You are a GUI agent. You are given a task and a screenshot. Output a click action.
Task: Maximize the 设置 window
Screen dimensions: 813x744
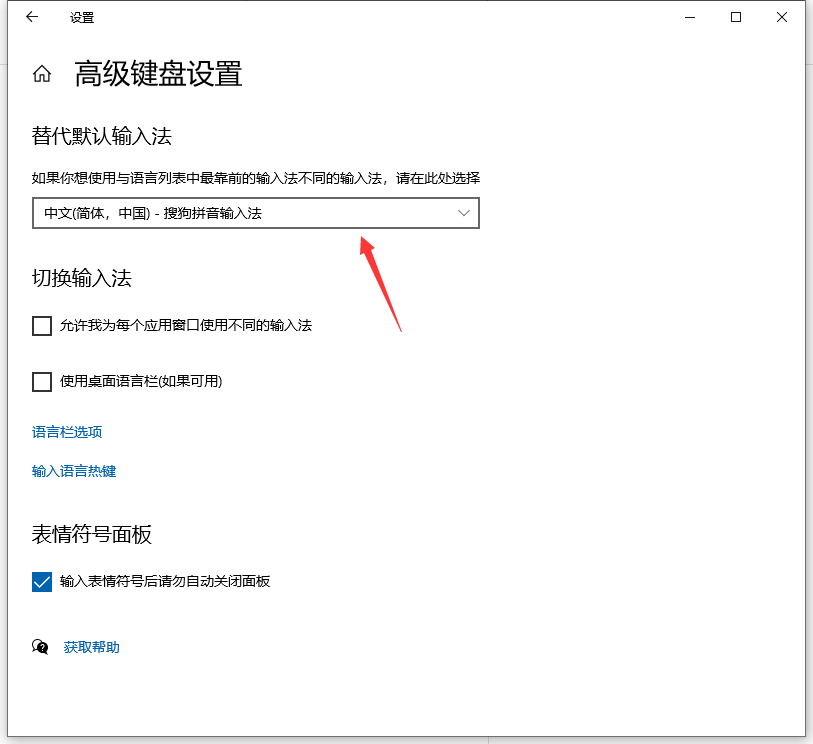tap(736, 17)
